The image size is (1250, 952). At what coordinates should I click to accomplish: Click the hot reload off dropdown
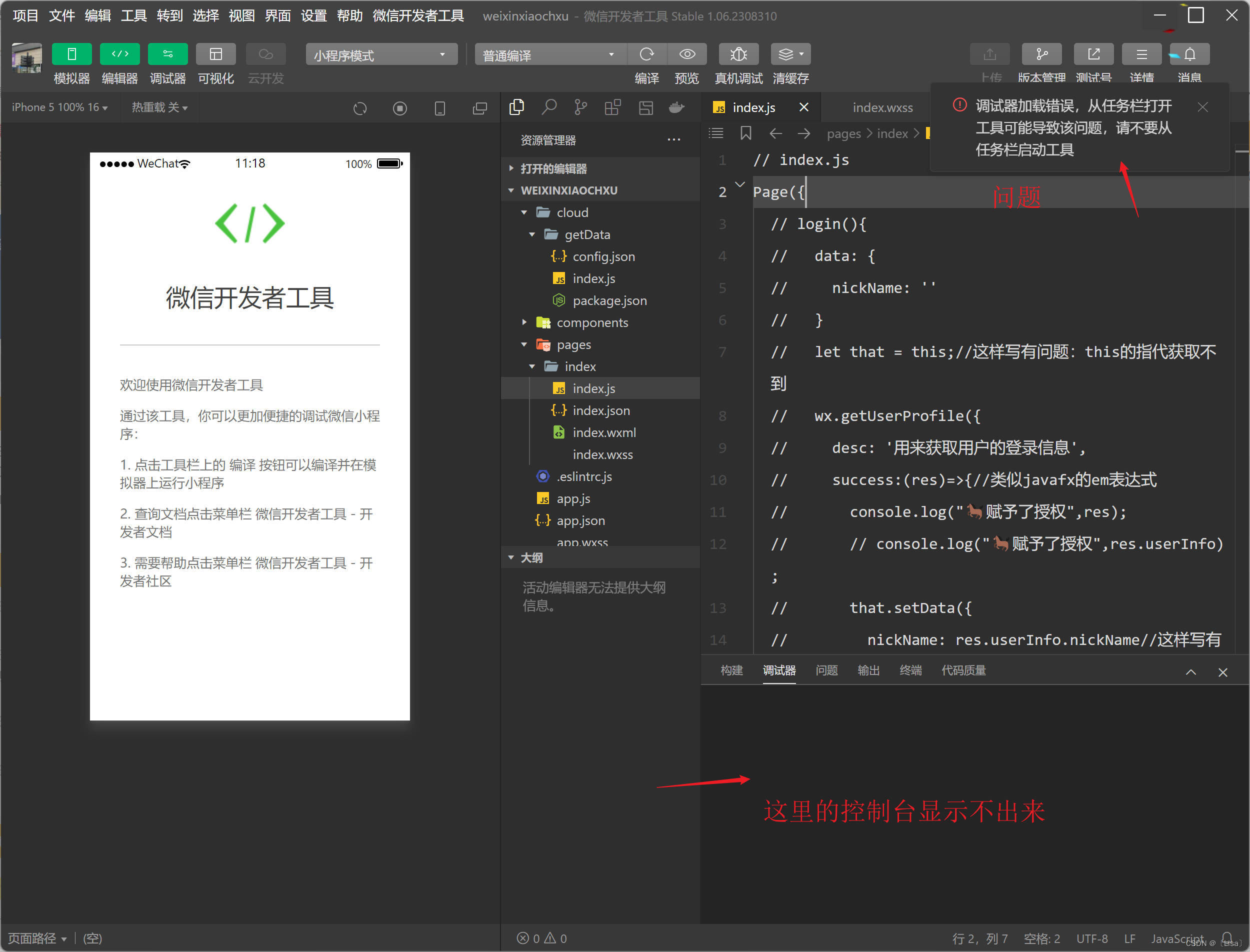pyautogui.click(x=159, y=107)
